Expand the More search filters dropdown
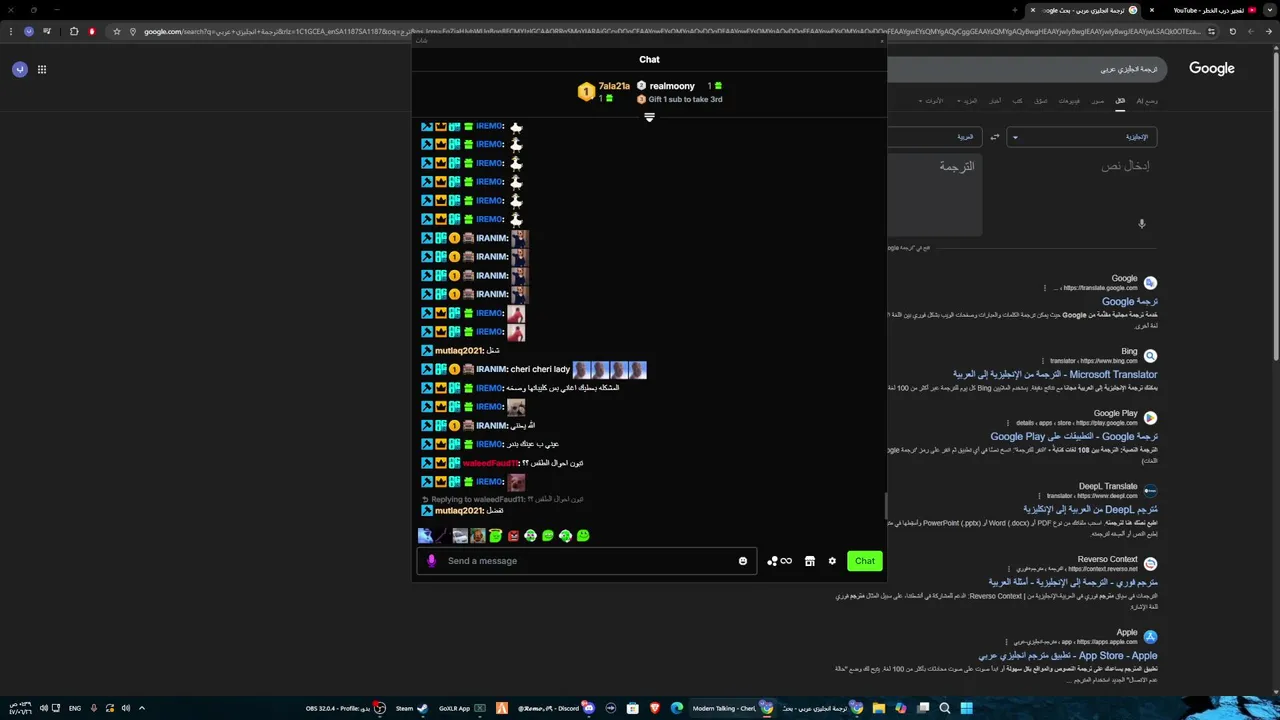This screenshot has height=720, width=1280. (966, 101)
